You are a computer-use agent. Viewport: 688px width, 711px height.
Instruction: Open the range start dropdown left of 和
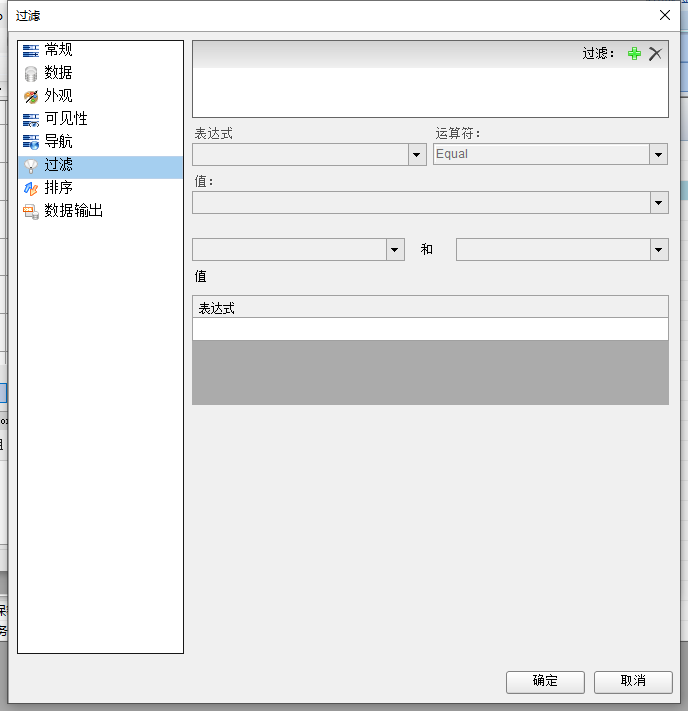(395, 250)
